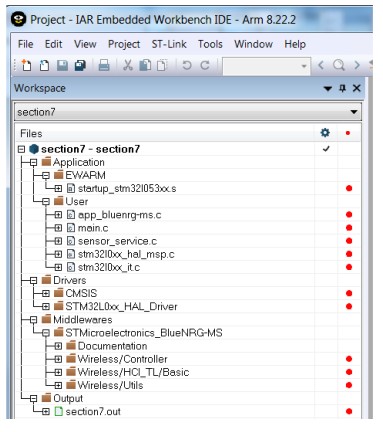This screenshot has height=432, width=383.
Task: Click the EWARM folder icon
Action: click(x=59, y=175)
